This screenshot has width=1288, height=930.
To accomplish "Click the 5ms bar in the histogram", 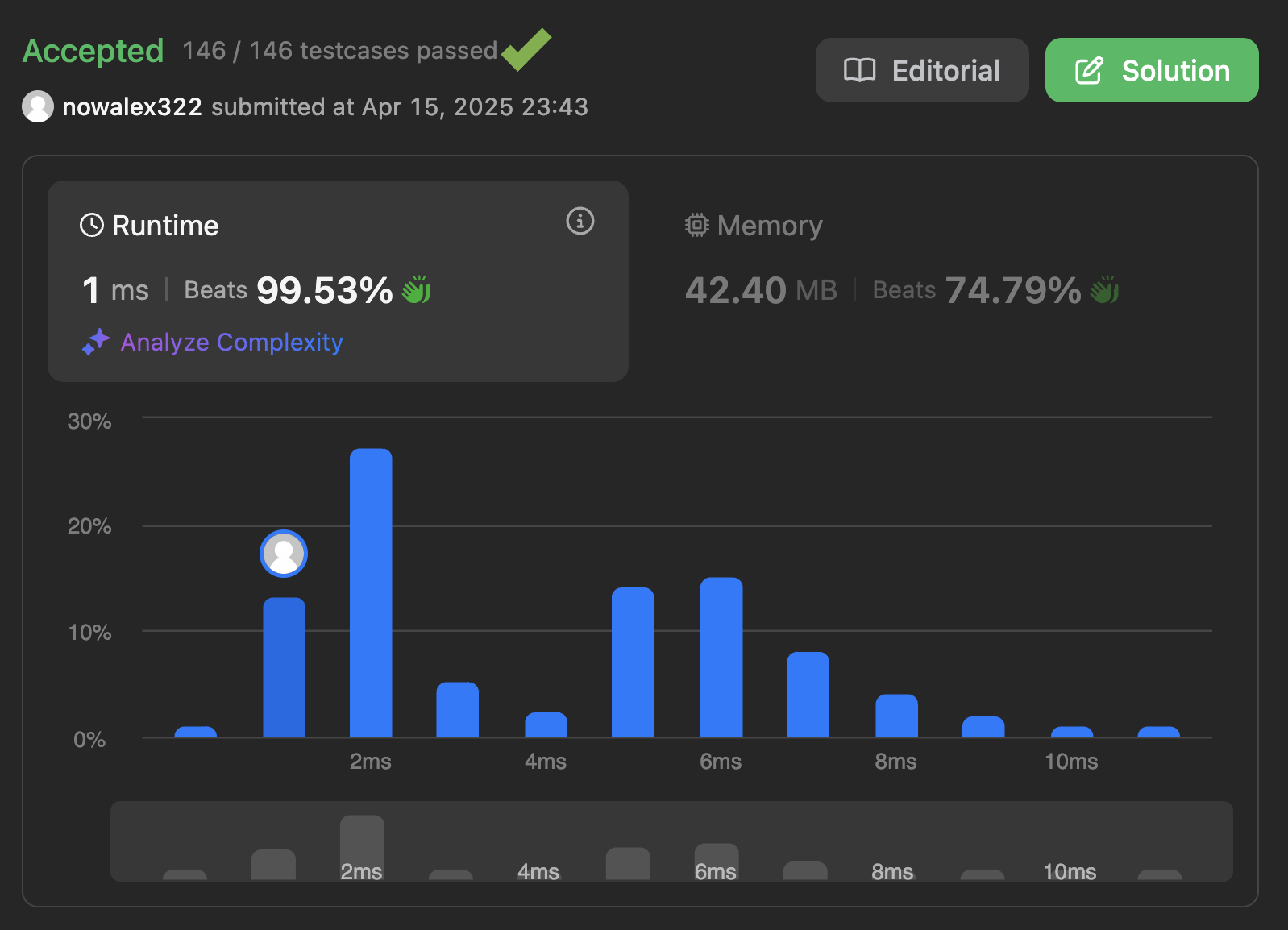I will (633, 662).
